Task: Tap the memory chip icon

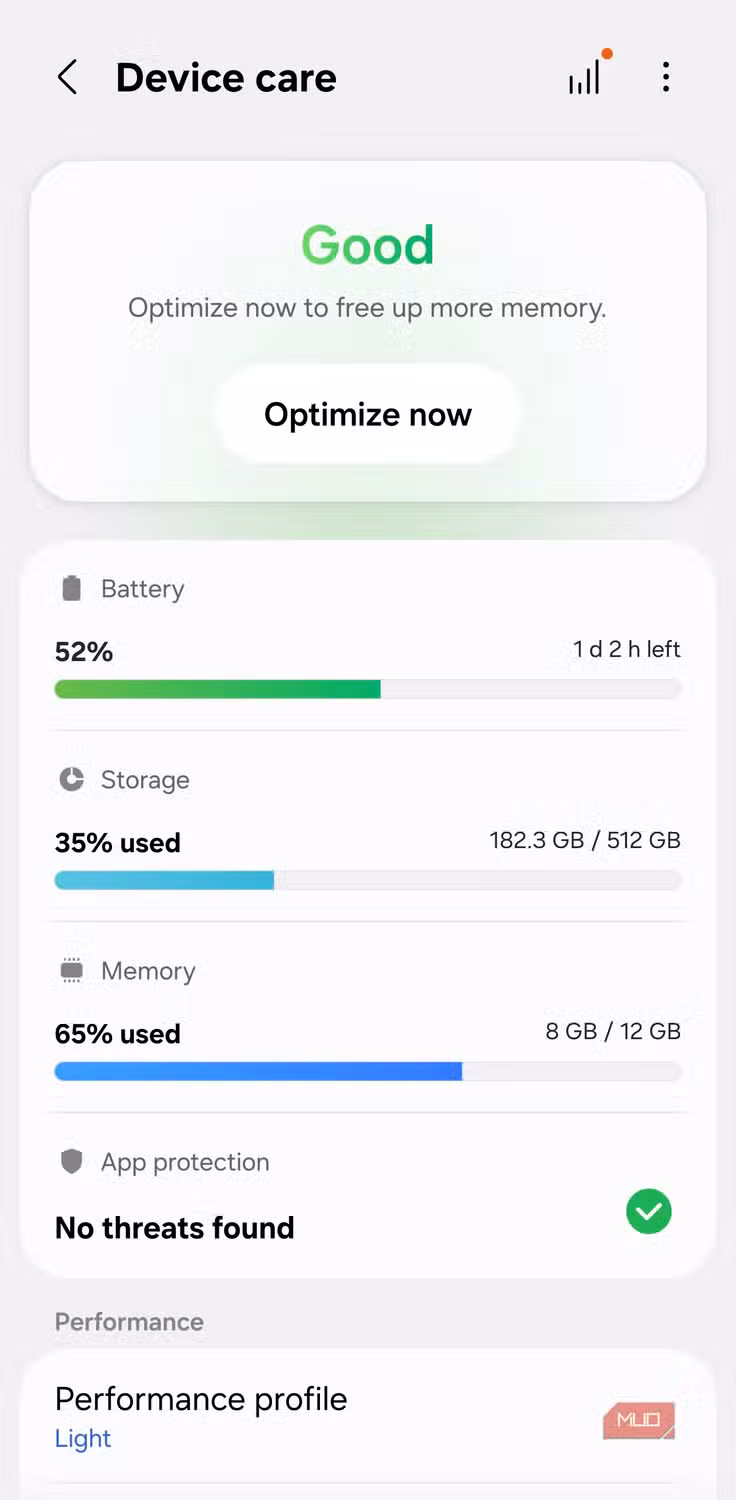Action: click(x=71, y=970)
